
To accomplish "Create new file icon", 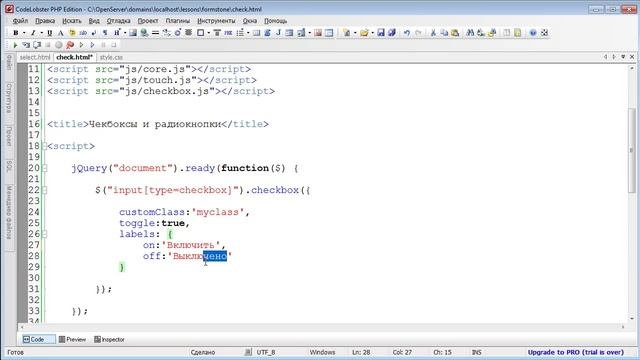I will point(347,33).
